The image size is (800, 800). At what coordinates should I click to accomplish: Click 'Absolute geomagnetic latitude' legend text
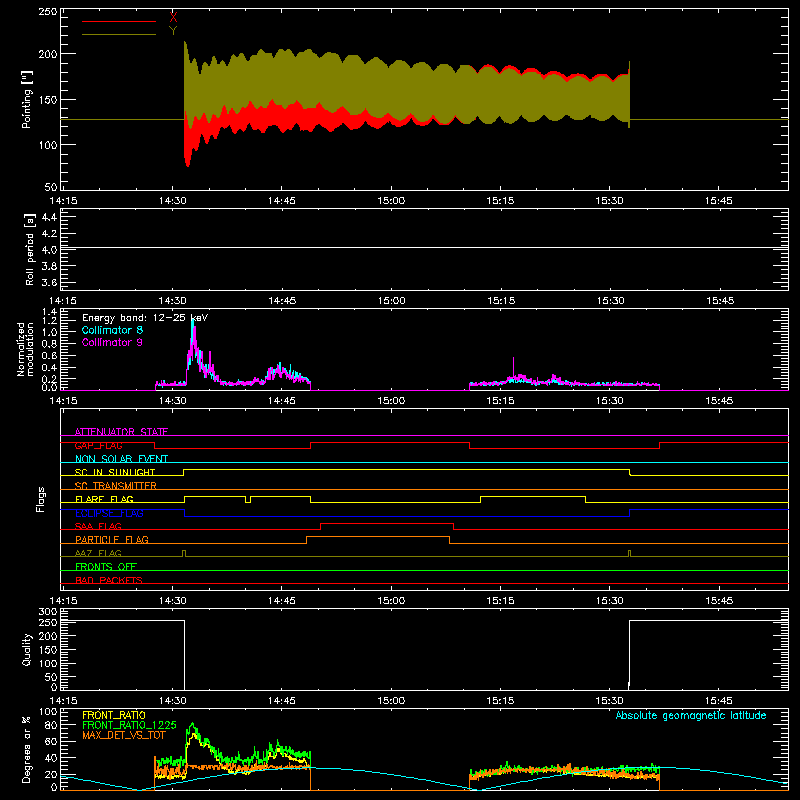(x=691, y=715)
